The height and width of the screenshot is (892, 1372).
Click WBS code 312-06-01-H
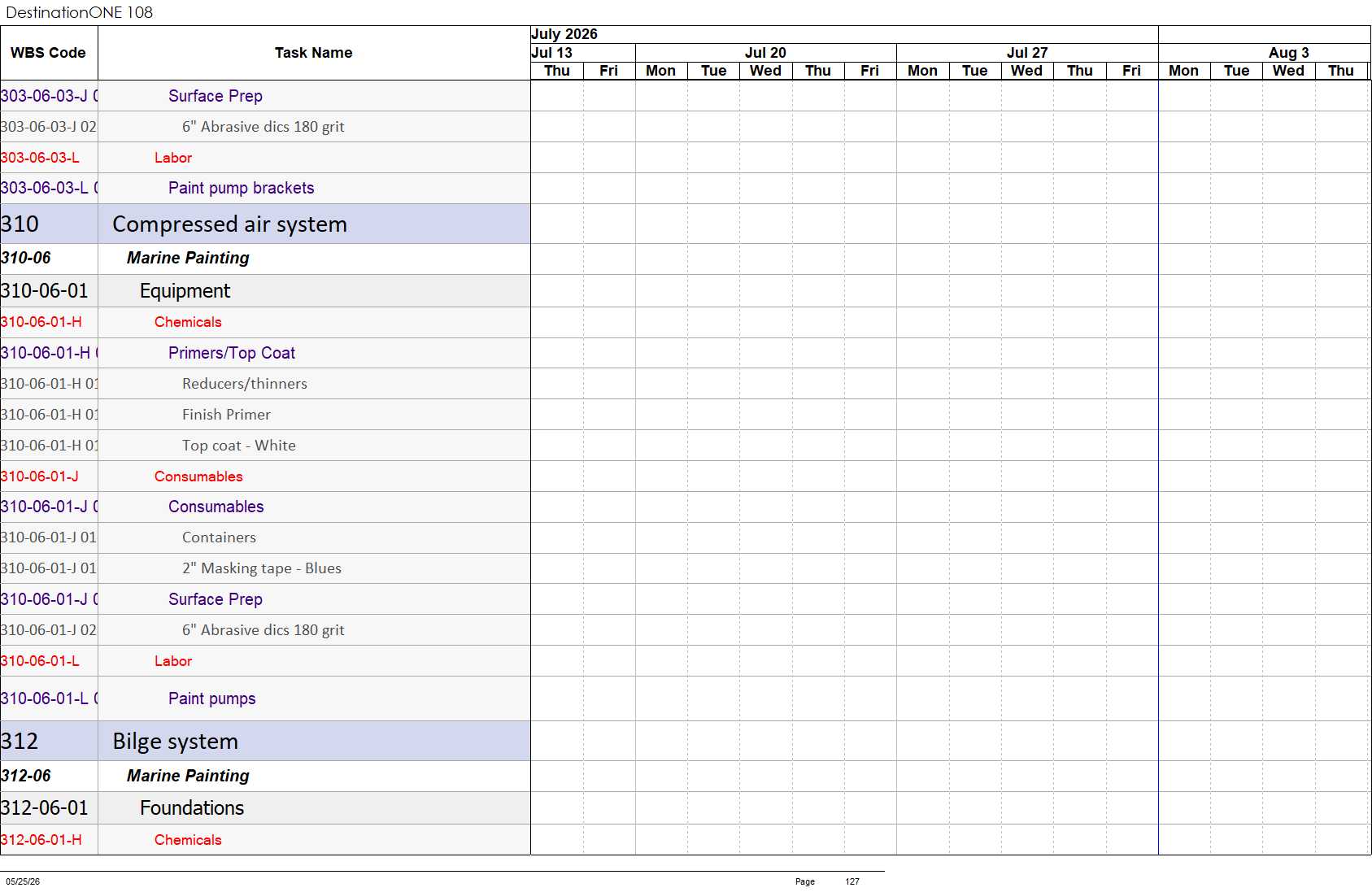tap(41, 840)
